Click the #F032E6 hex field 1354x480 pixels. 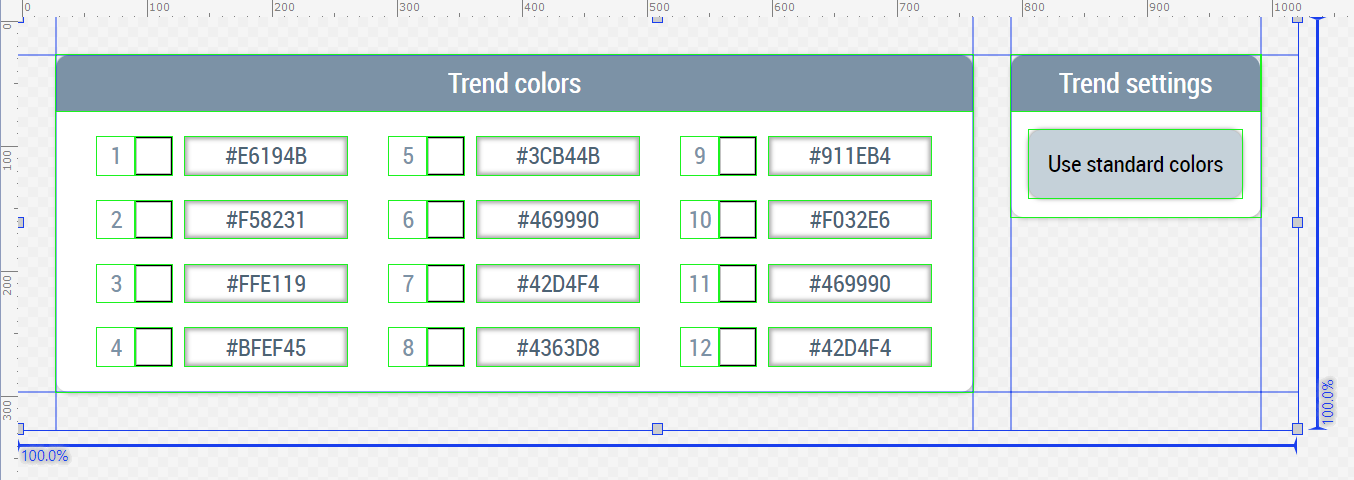pyautogui.click(x=850, y=220)
